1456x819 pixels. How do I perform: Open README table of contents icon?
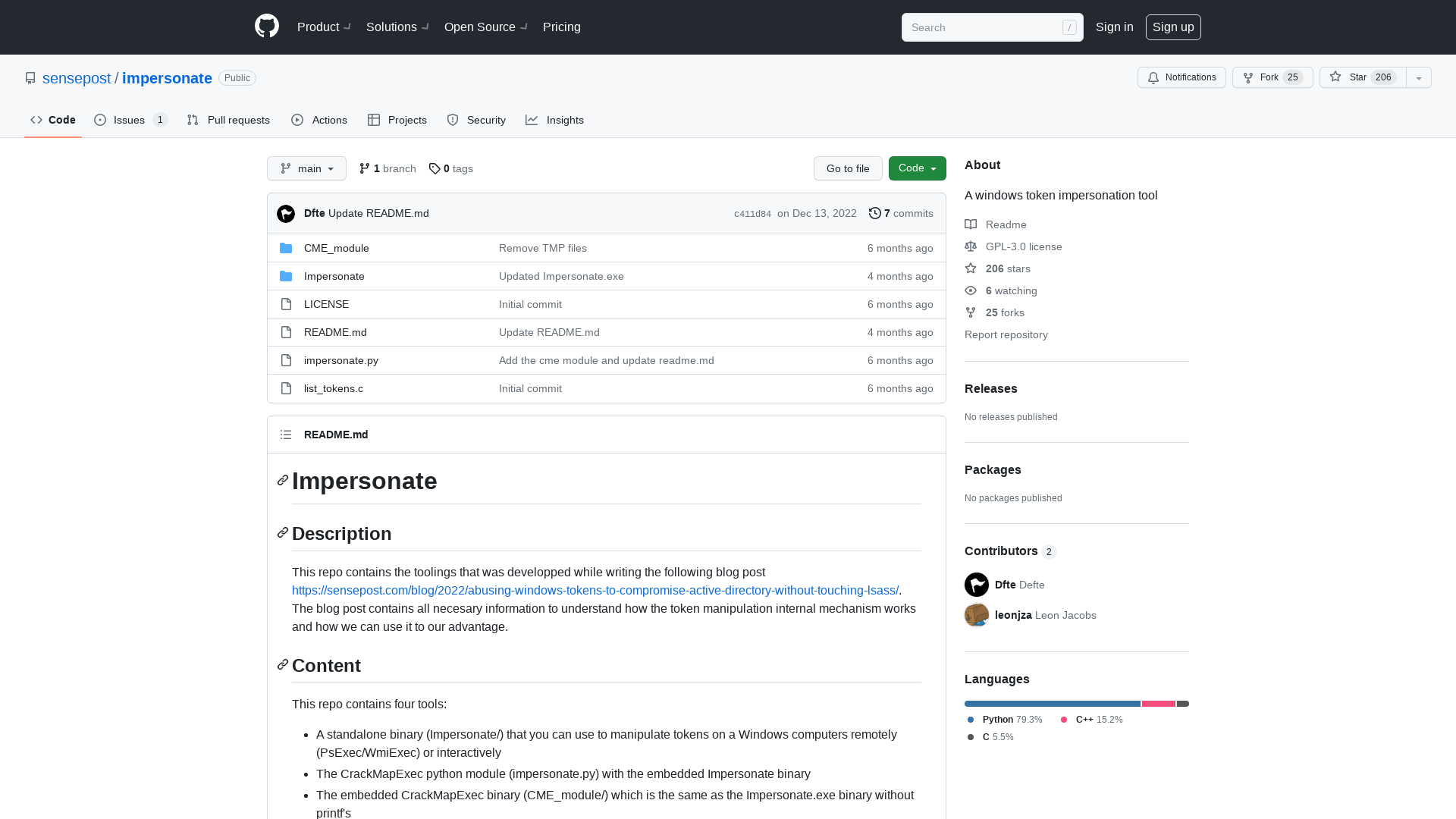pos(286,435)
